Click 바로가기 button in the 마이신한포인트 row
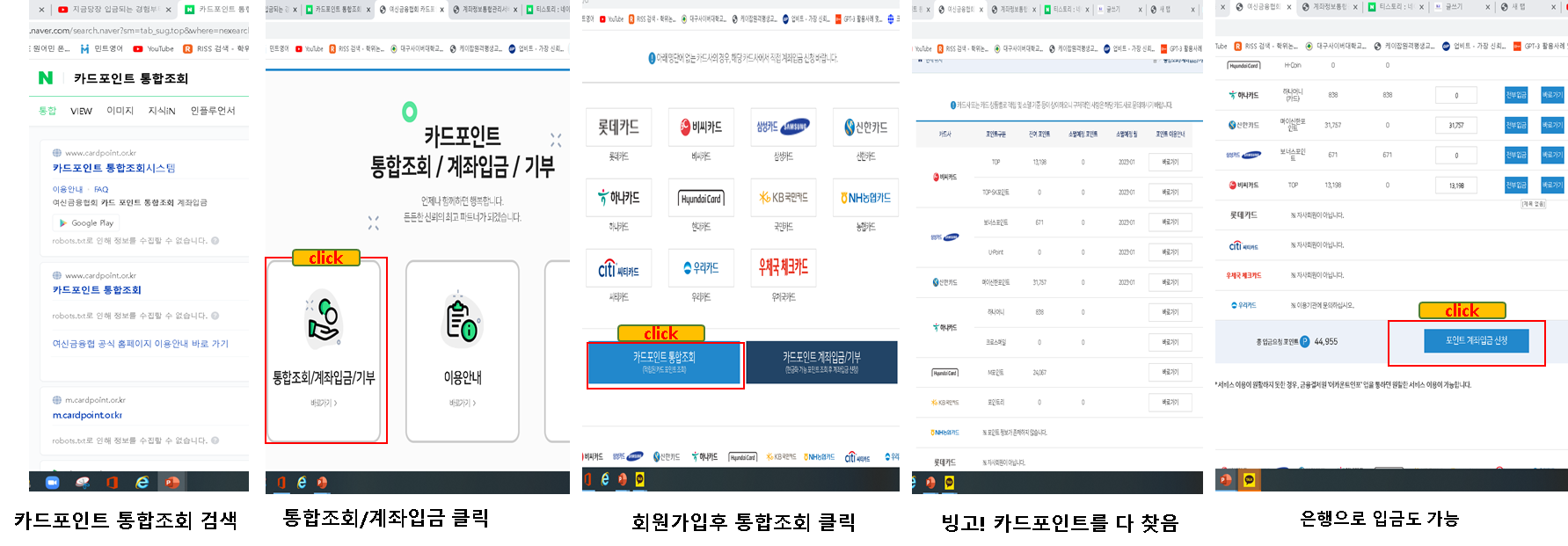 [x=1170, y=282]
